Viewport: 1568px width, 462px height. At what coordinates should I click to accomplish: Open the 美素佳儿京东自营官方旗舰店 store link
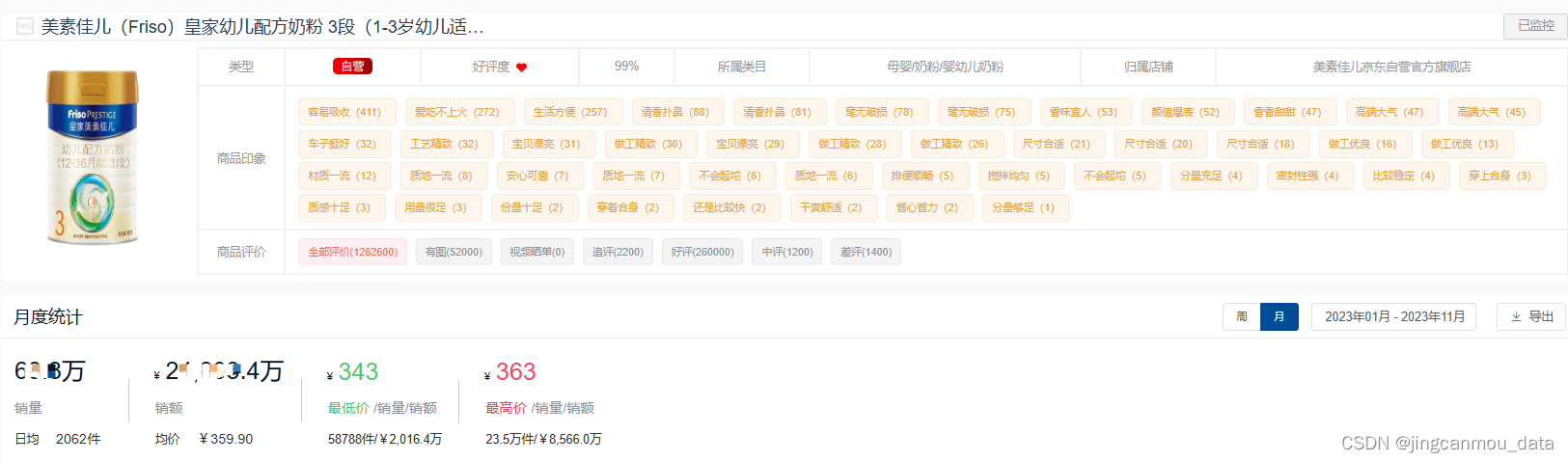(1391, 67)
